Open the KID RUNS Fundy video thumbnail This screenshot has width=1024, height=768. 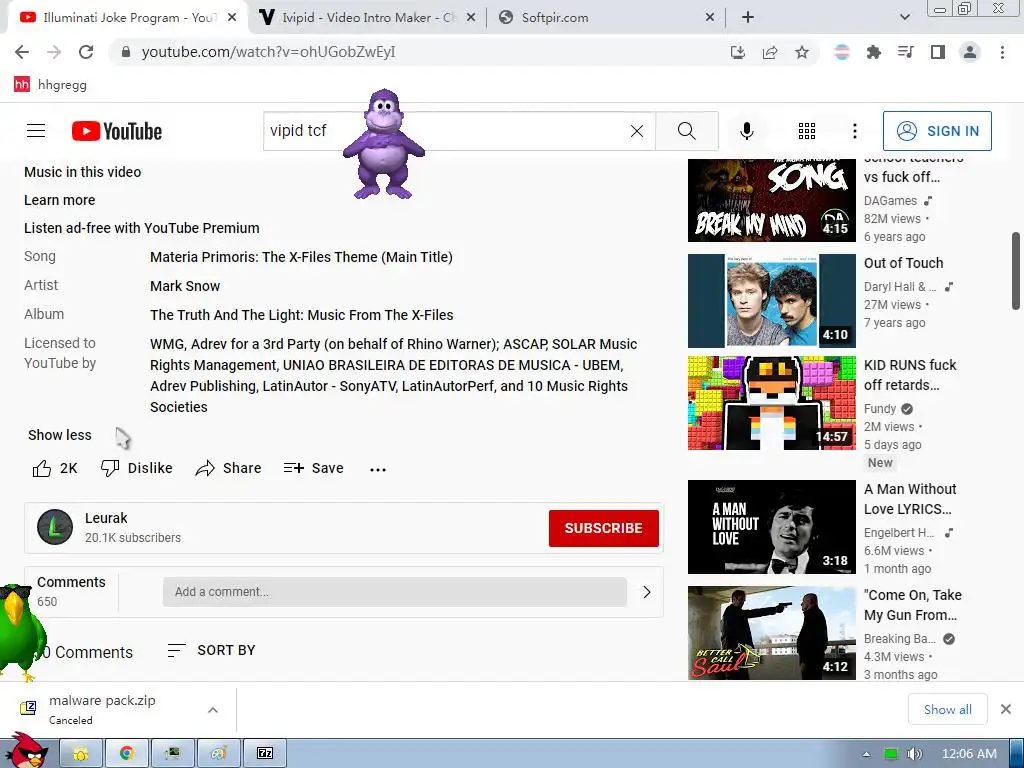(x=771, y=403)
